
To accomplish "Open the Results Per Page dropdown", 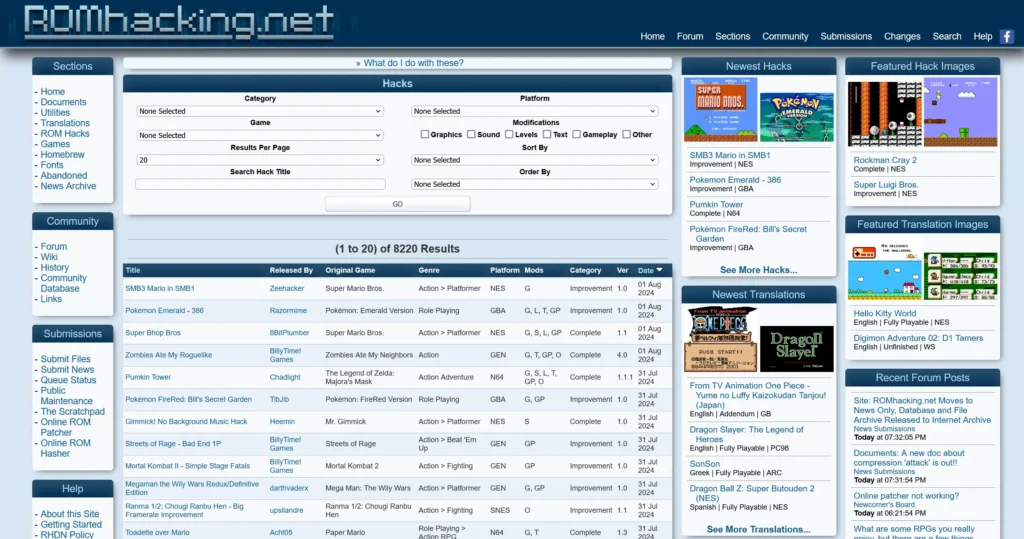I will point(260,160).
